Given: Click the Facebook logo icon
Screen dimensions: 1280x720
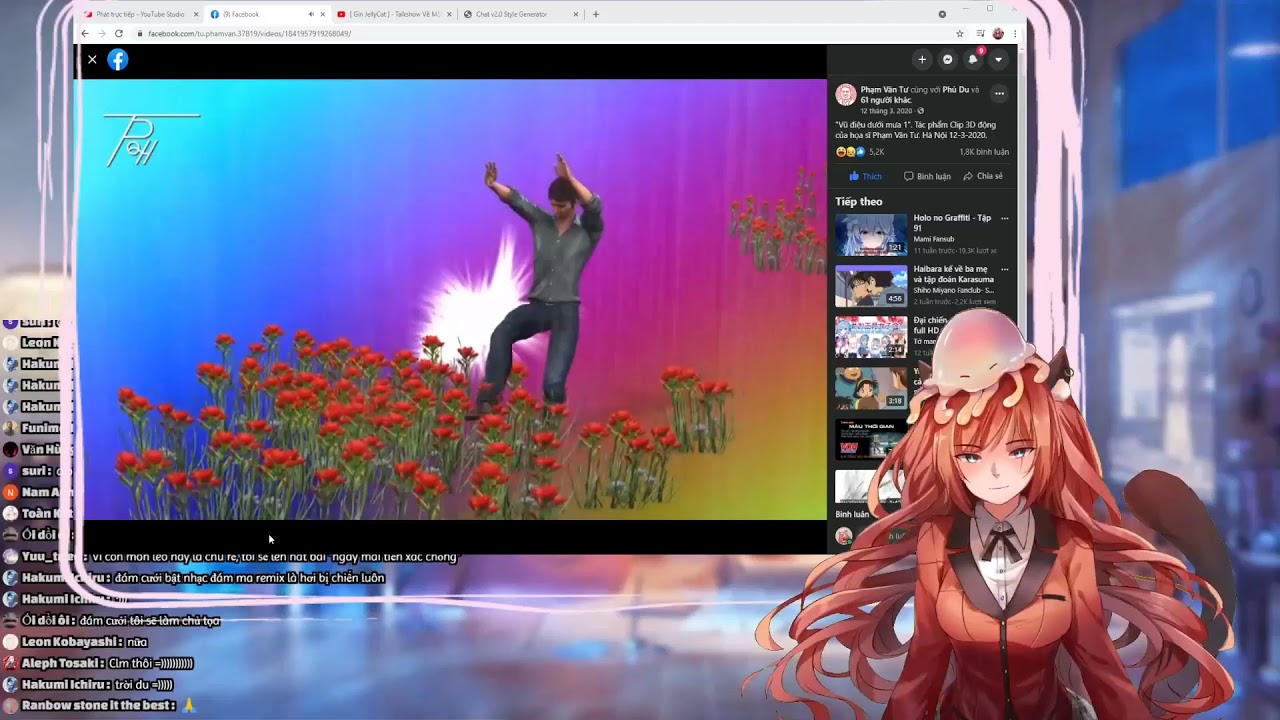Looking at the screenshot, I should pyautogui.click(x=118, y=60).
